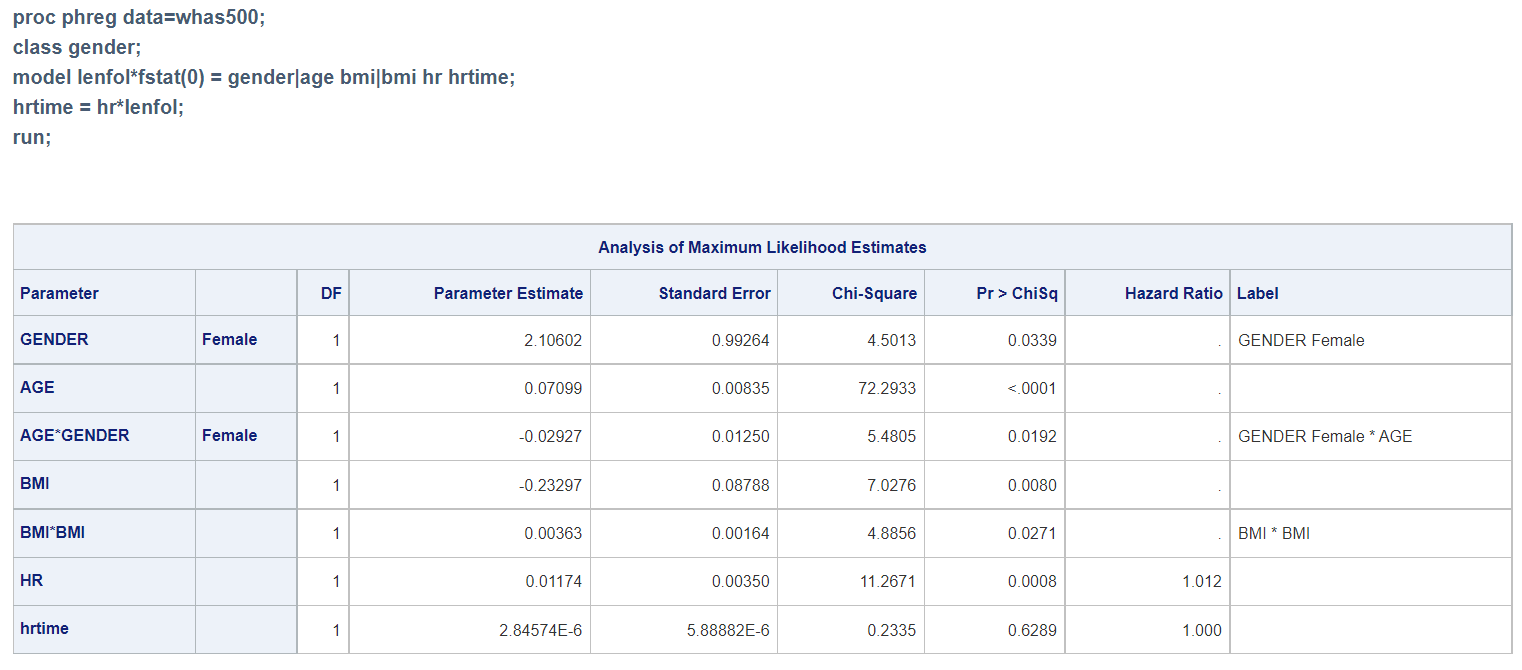Click the 'class gender;' code line
The image size is (1522, 670).
[77, 48]
